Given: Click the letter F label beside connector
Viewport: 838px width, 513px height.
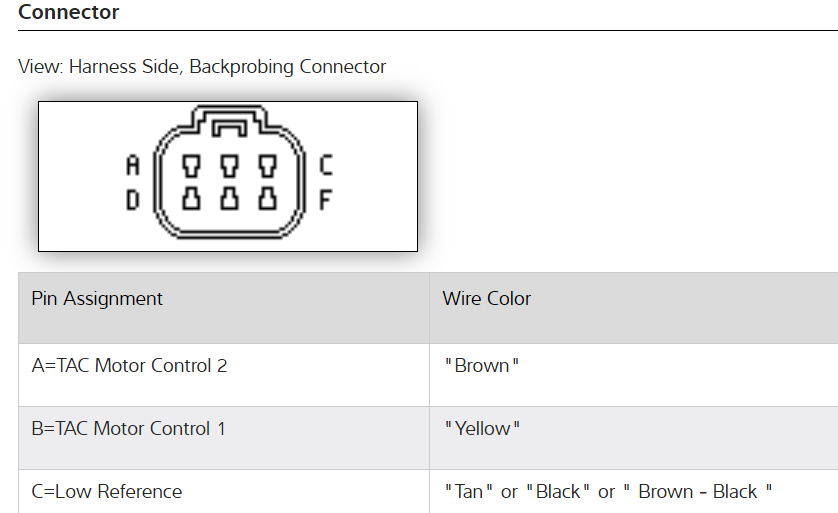Looking at the screenshot, I should (326, 200).
